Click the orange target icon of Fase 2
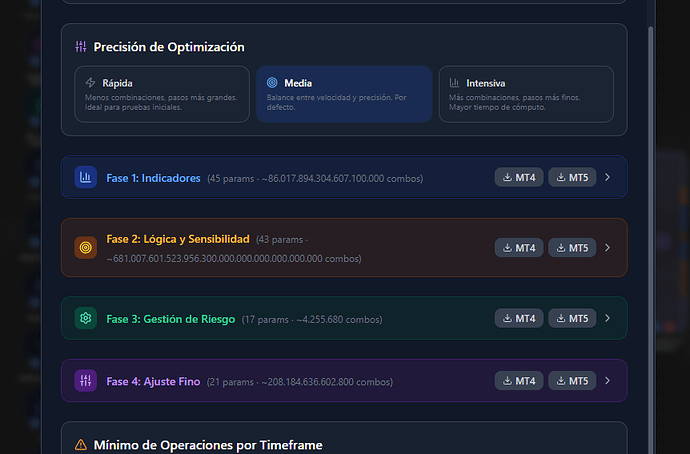This screenshot has height=454, width=690. (x=85, y=248)
